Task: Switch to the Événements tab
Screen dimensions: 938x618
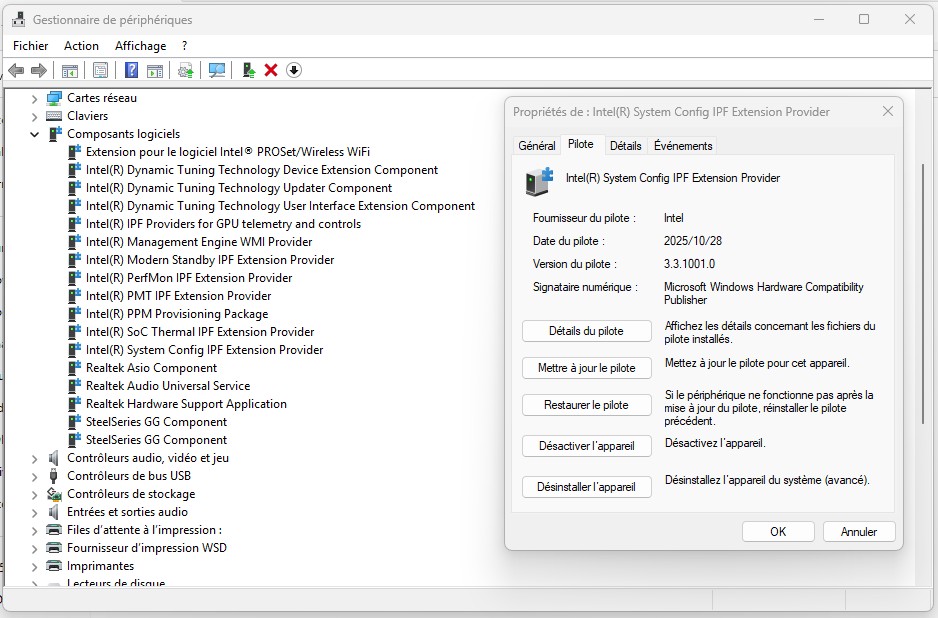Action: click(683, 146)
